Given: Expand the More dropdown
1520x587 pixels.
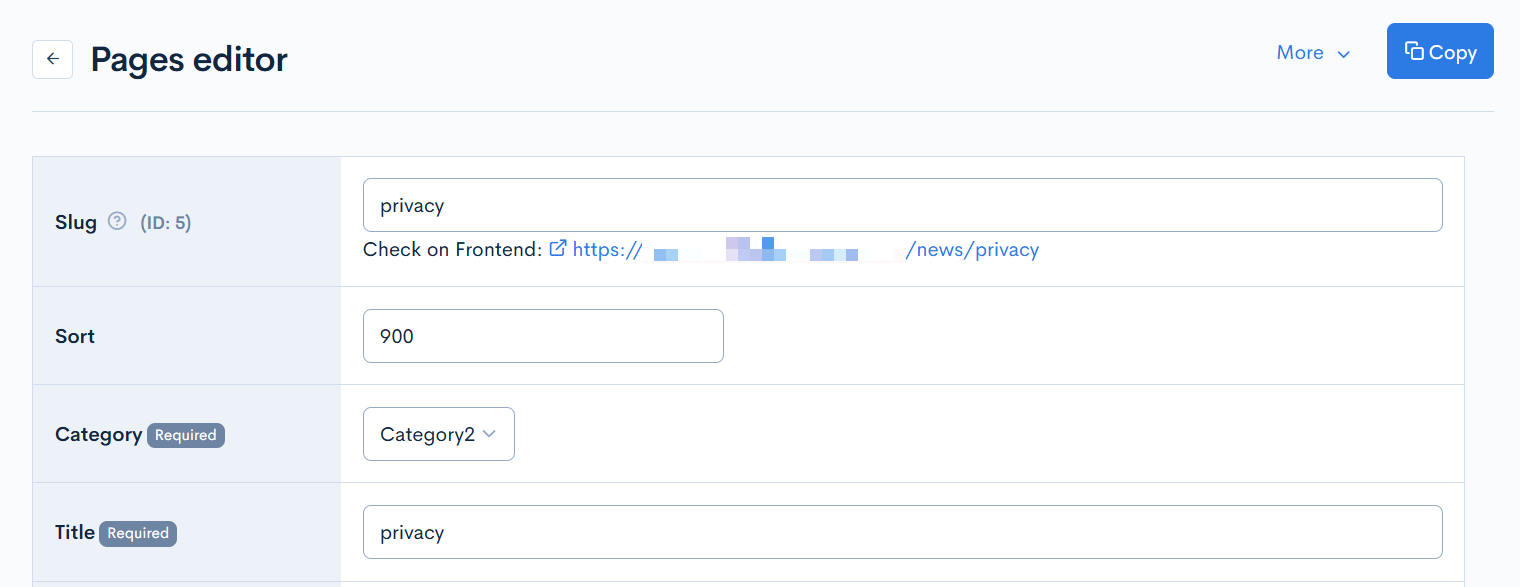Looking at the screenshot, I should (1313, 53).
